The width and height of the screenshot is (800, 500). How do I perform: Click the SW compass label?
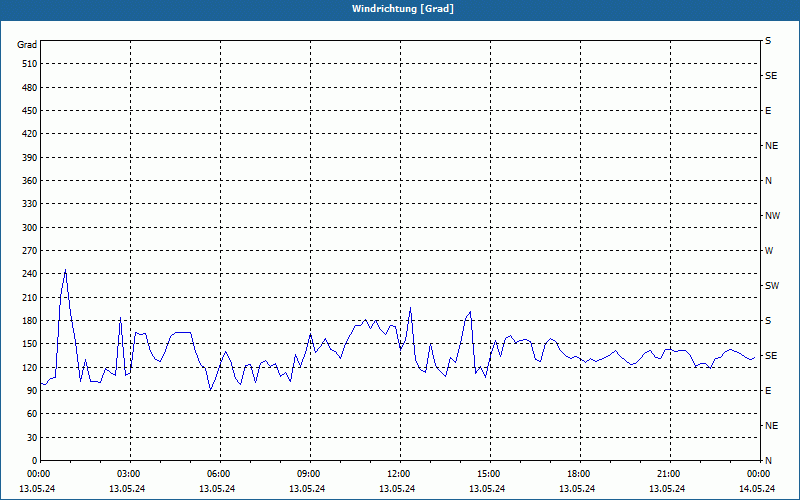coord(772,286)
